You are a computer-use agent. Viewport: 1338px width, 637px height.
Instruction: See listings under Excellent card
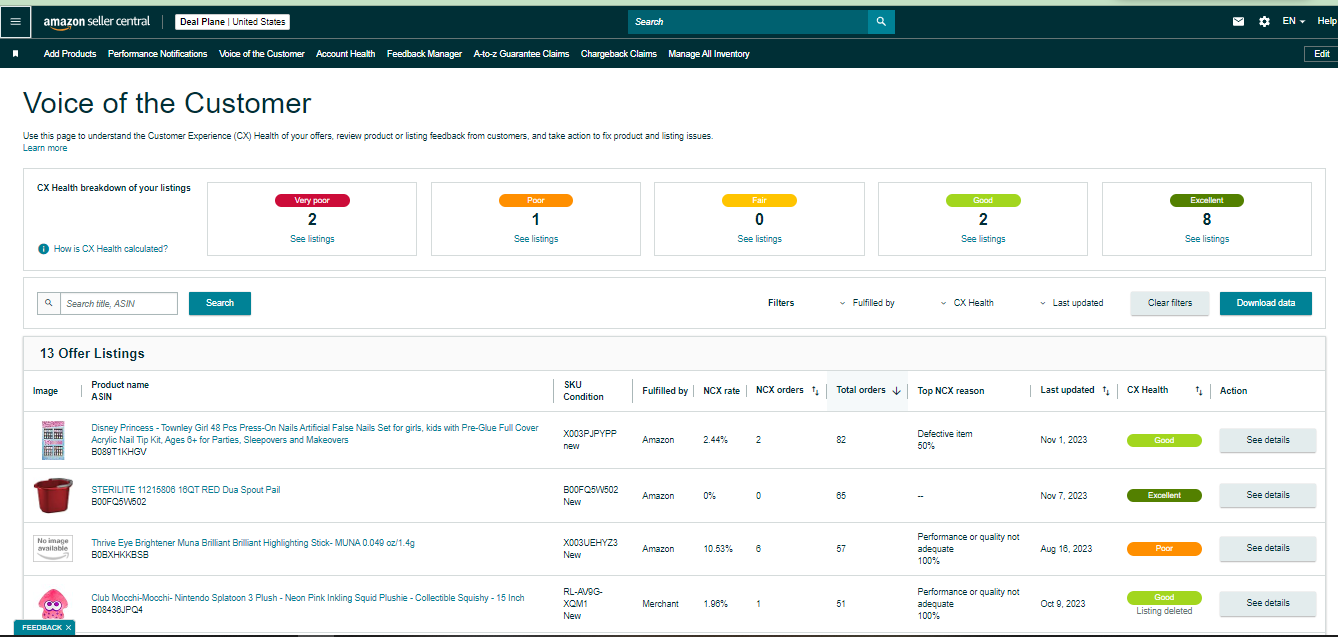click(x=1207, y=239)
